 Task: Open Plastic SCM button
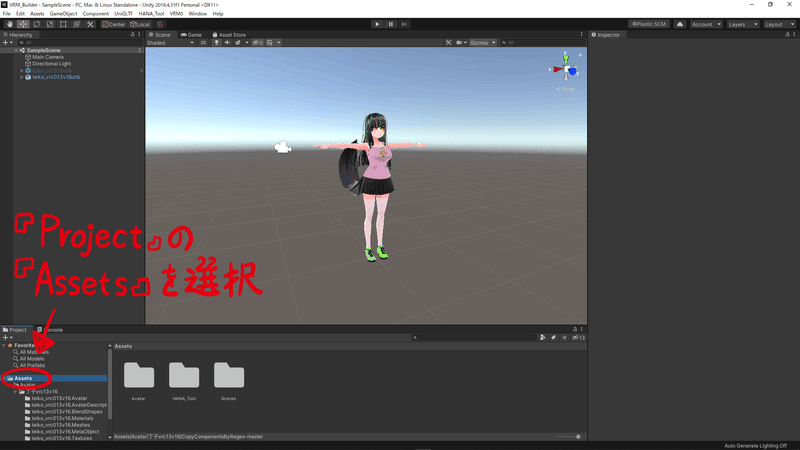coord(649,24)
